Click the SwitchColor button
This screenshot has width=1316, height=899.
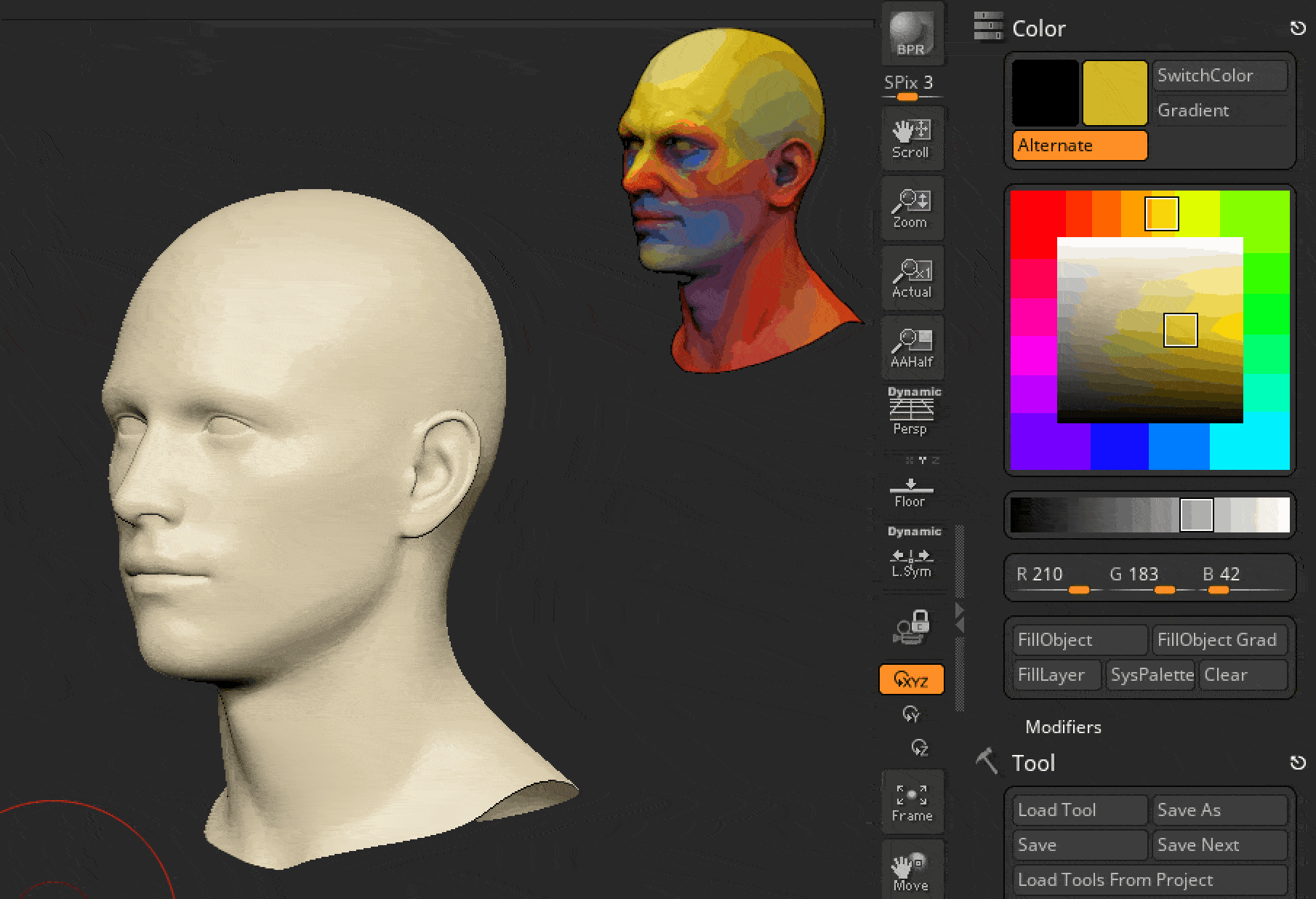1219,76
